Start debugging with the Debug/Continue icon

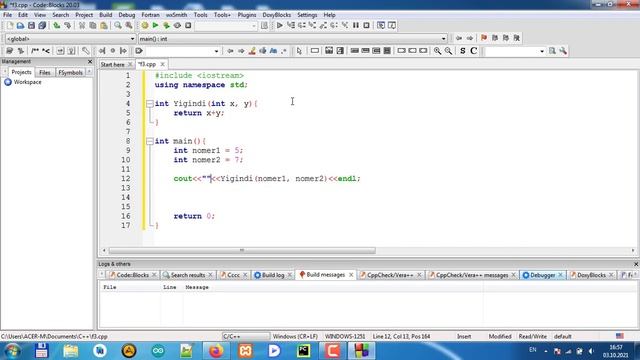280,26
